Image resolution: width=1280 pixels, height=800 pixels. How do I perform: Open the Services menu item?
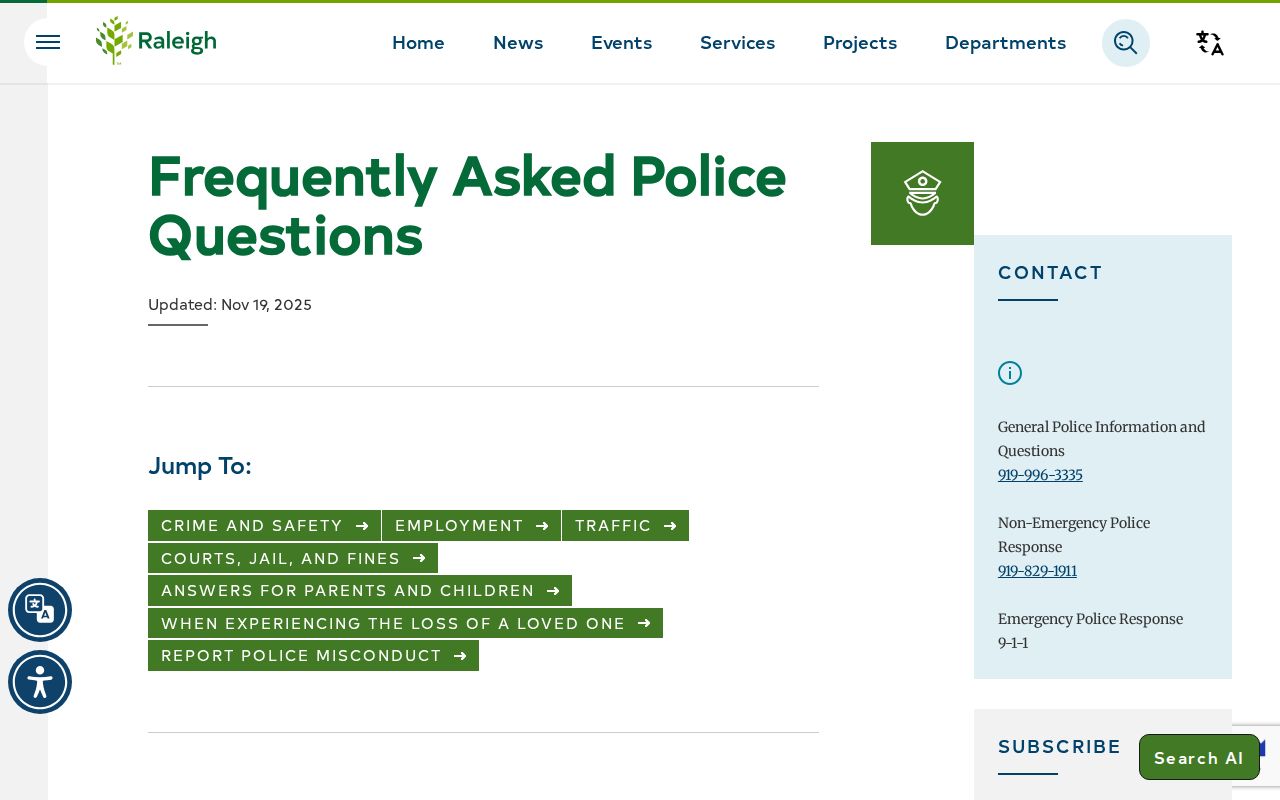coord(738,43)
